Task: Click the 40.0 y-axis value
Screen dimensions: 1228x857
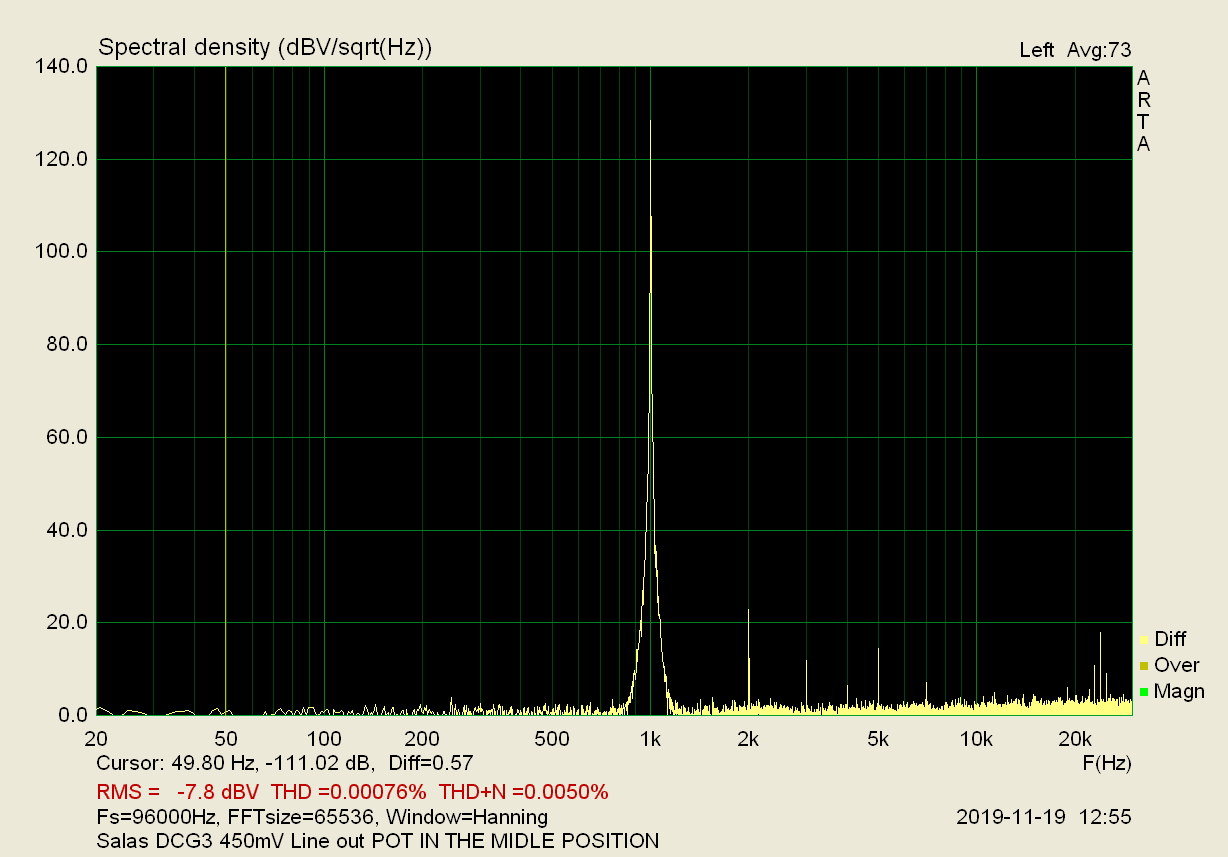Action: click(x=67, y=530)
